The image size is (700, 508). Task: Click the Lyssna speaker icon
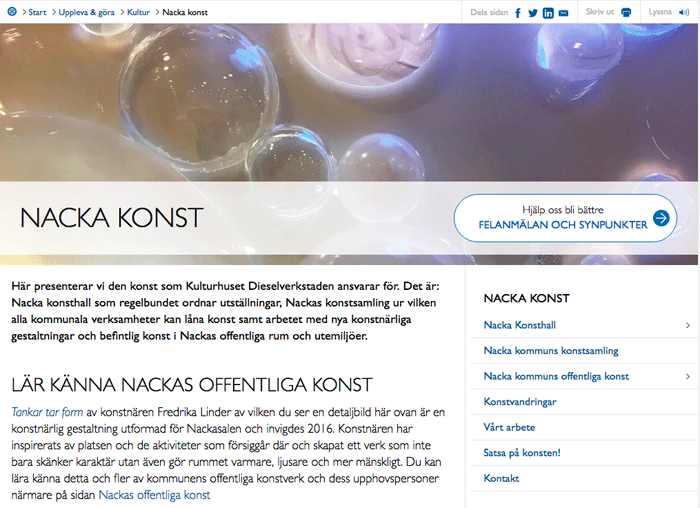click(x=684, y=12)
